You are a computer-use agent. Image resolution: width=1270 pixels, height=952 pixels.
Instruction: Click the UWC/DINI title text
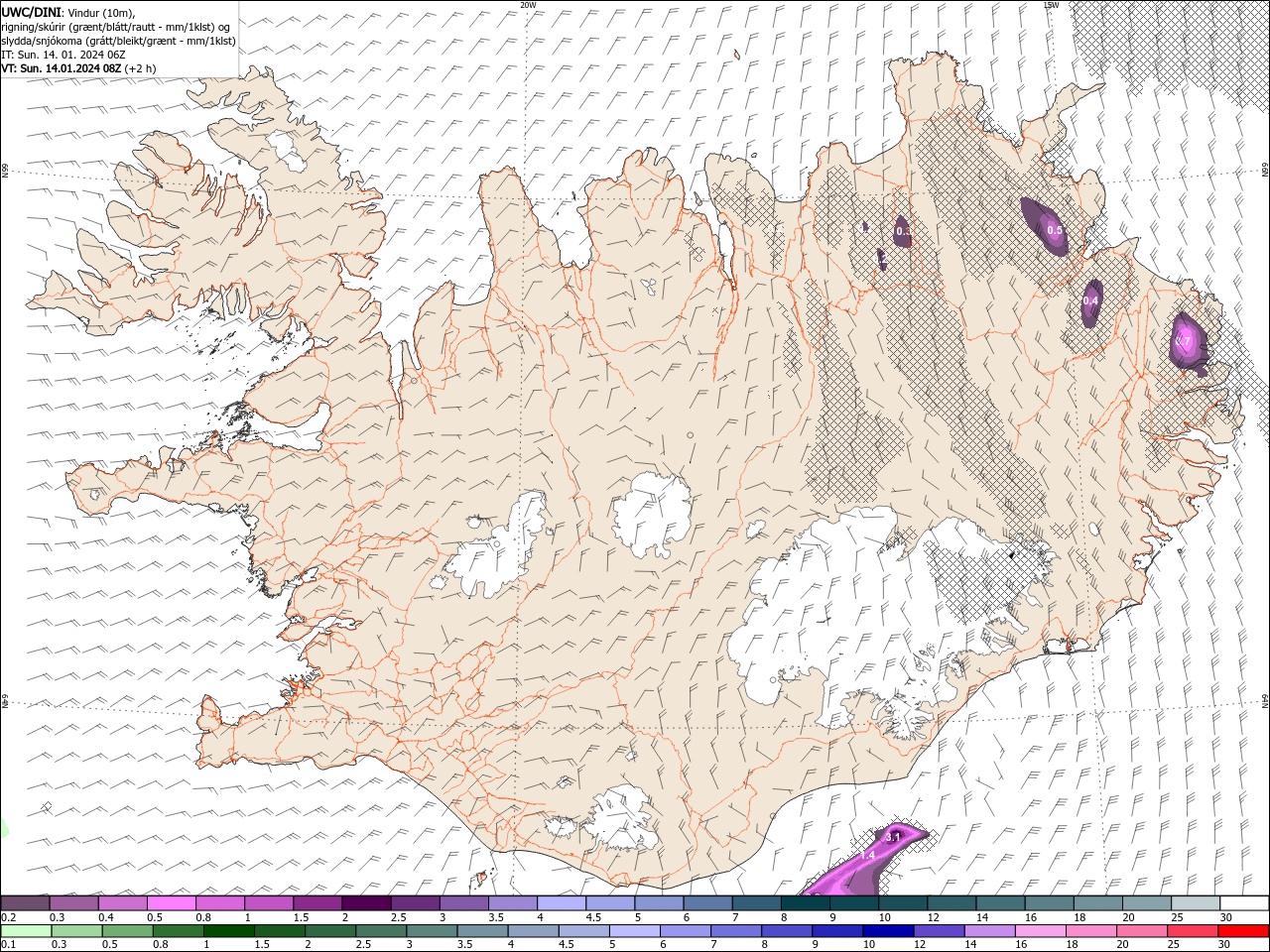pos(32,11)
